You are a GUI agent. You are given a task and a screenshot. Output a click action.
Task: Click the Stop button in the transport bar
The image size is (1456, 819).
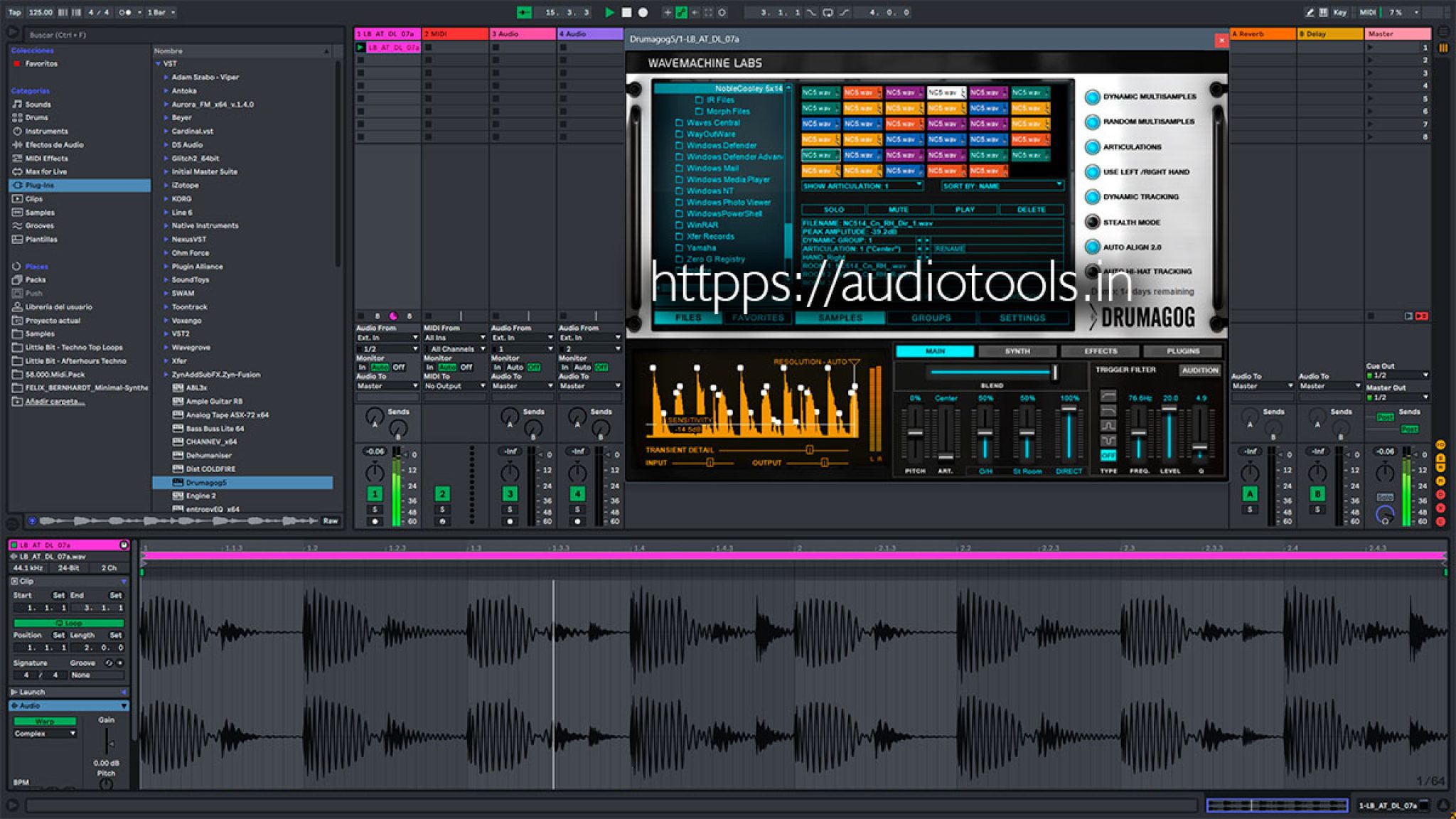click(x=626, y=12)
